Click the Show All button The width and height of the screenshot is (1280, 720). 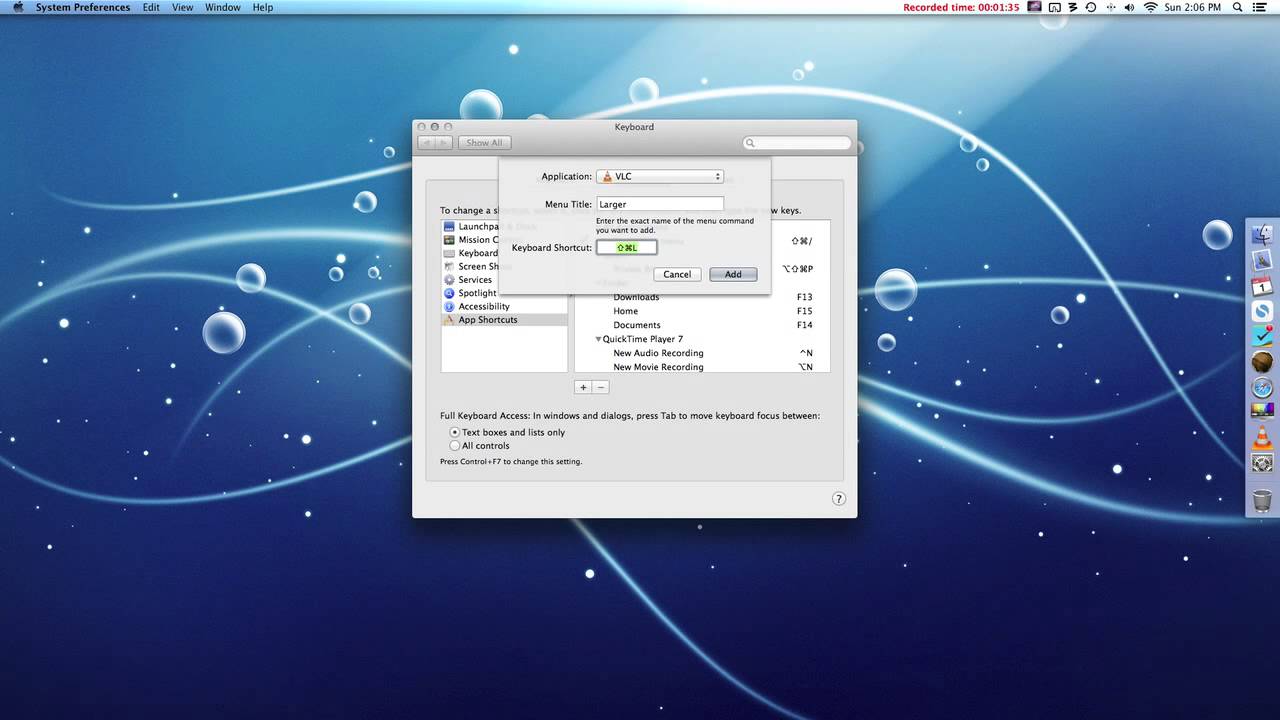(485, 143)
